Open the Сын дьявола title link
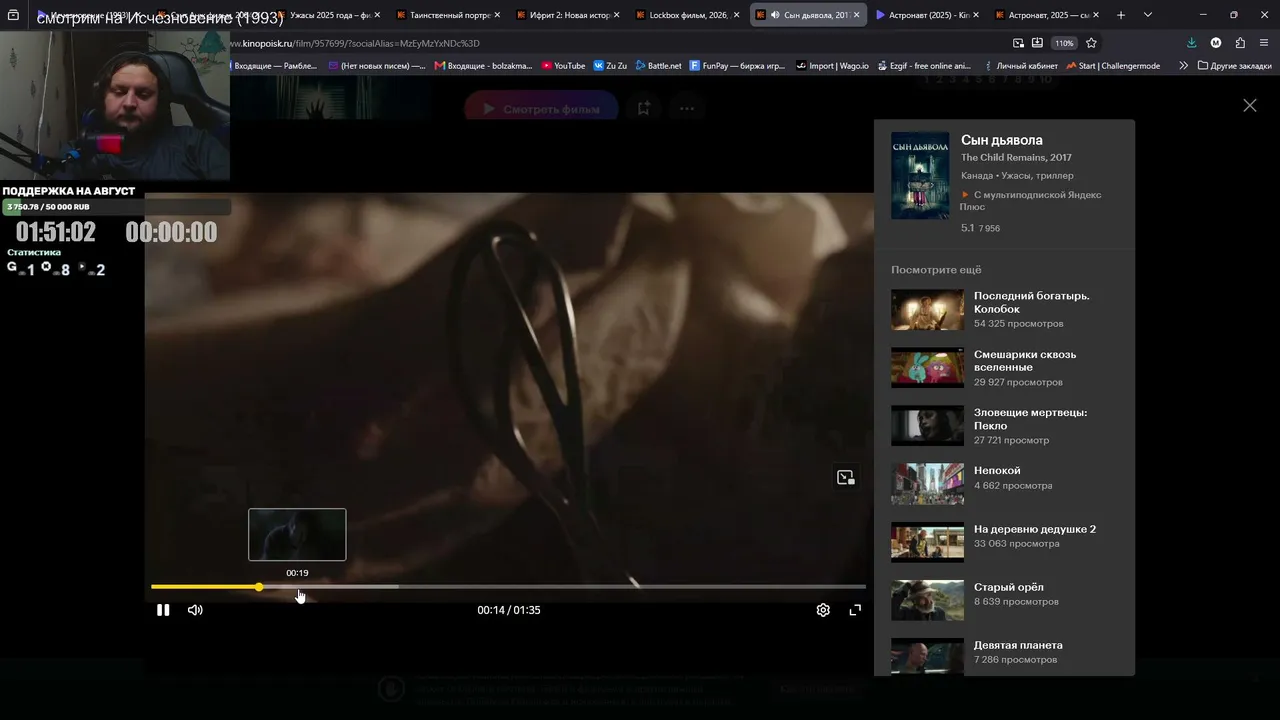The image size is (1280, 720). [1002, 140]
